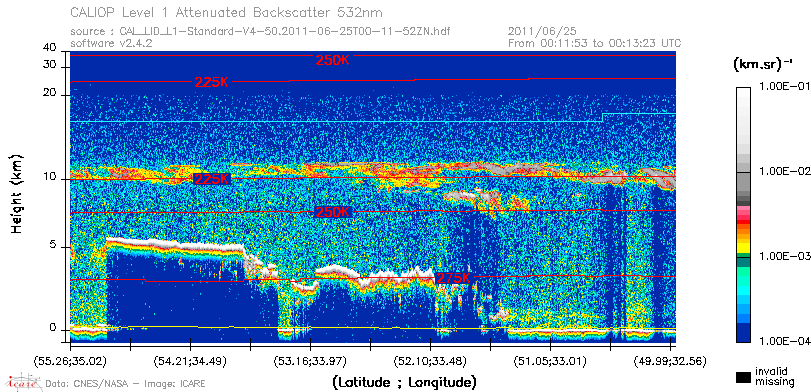The height and width of the screenshot is (392, 811).
Task: Click the '(54.21;34.49)' axis tick label
Action: 190,360
